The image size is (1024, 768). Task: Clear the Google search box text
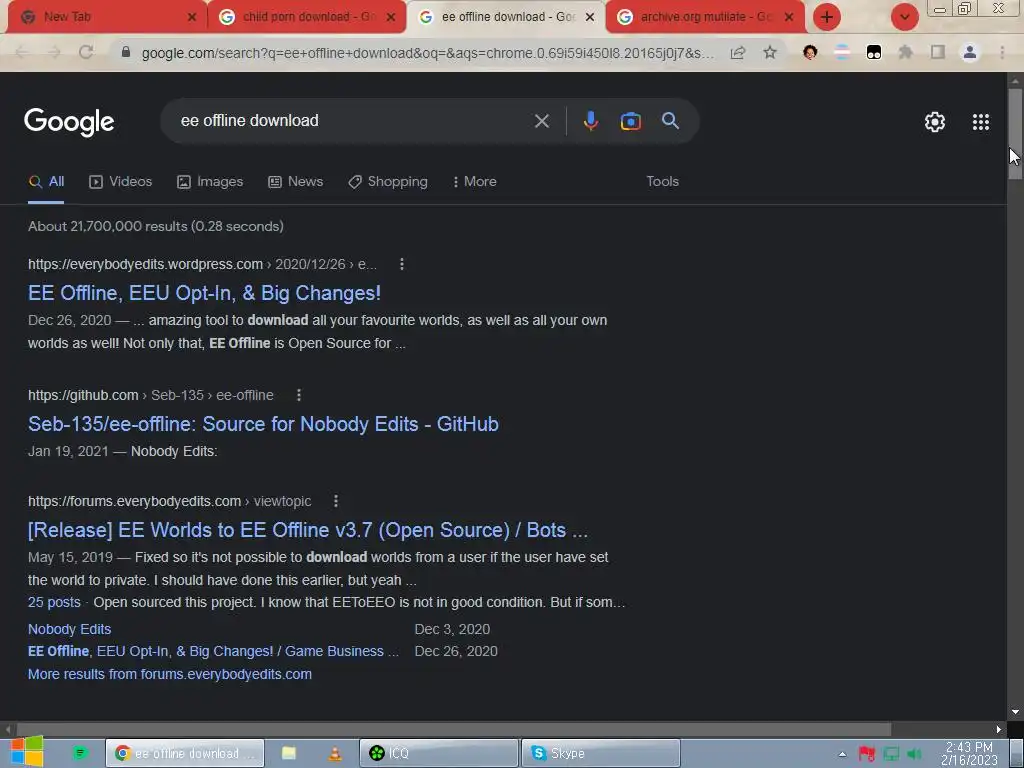point(541,121)
